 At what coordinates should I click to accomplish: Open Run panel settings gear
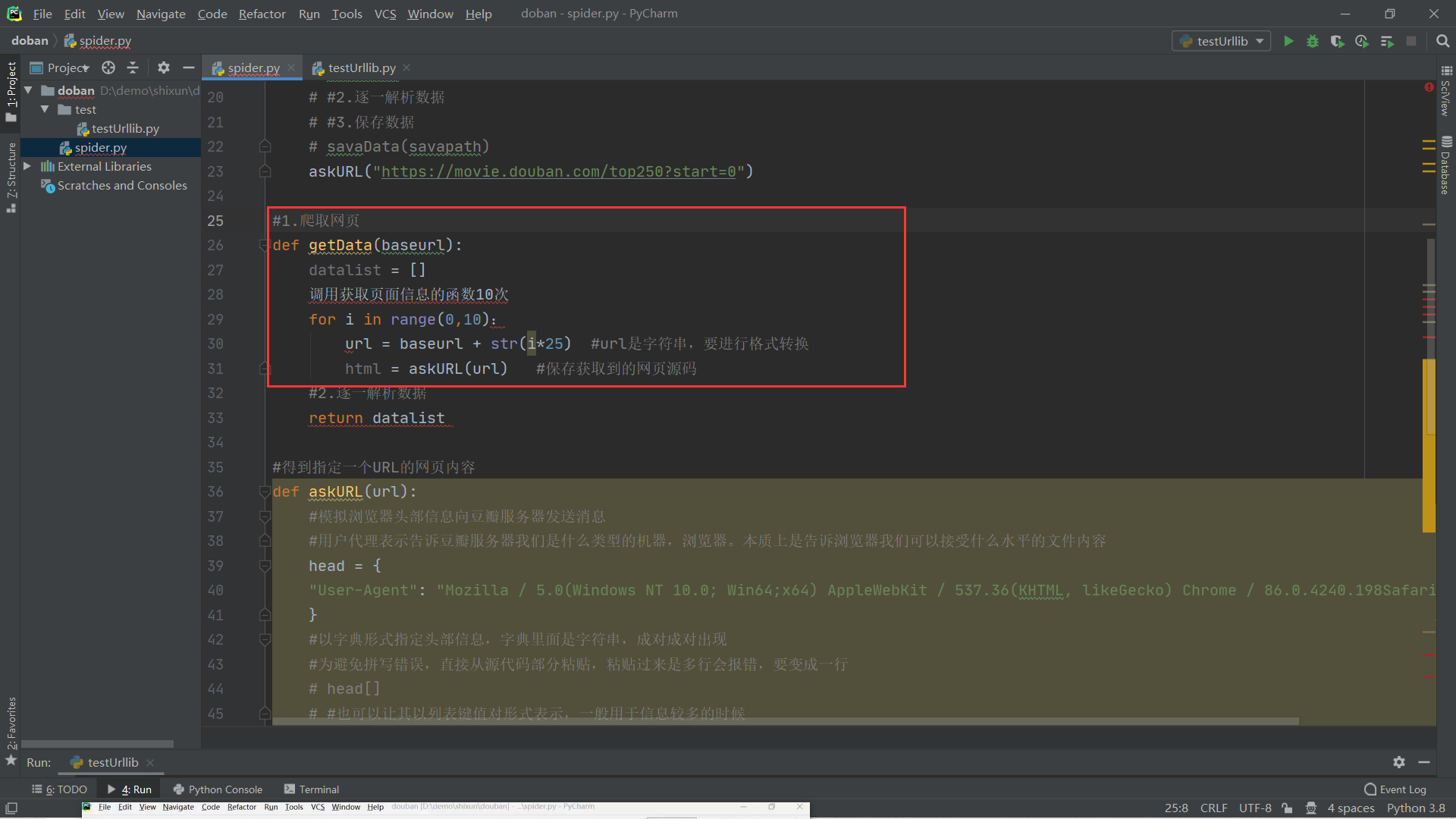1399,762
